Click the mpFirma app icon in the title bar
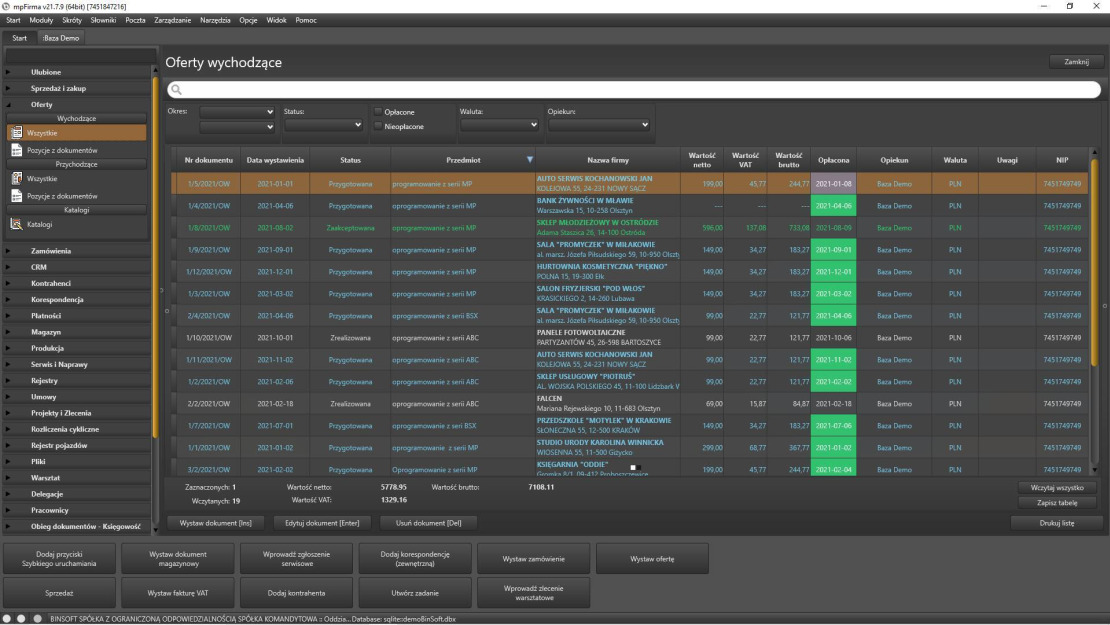 [x=6, y=6]
